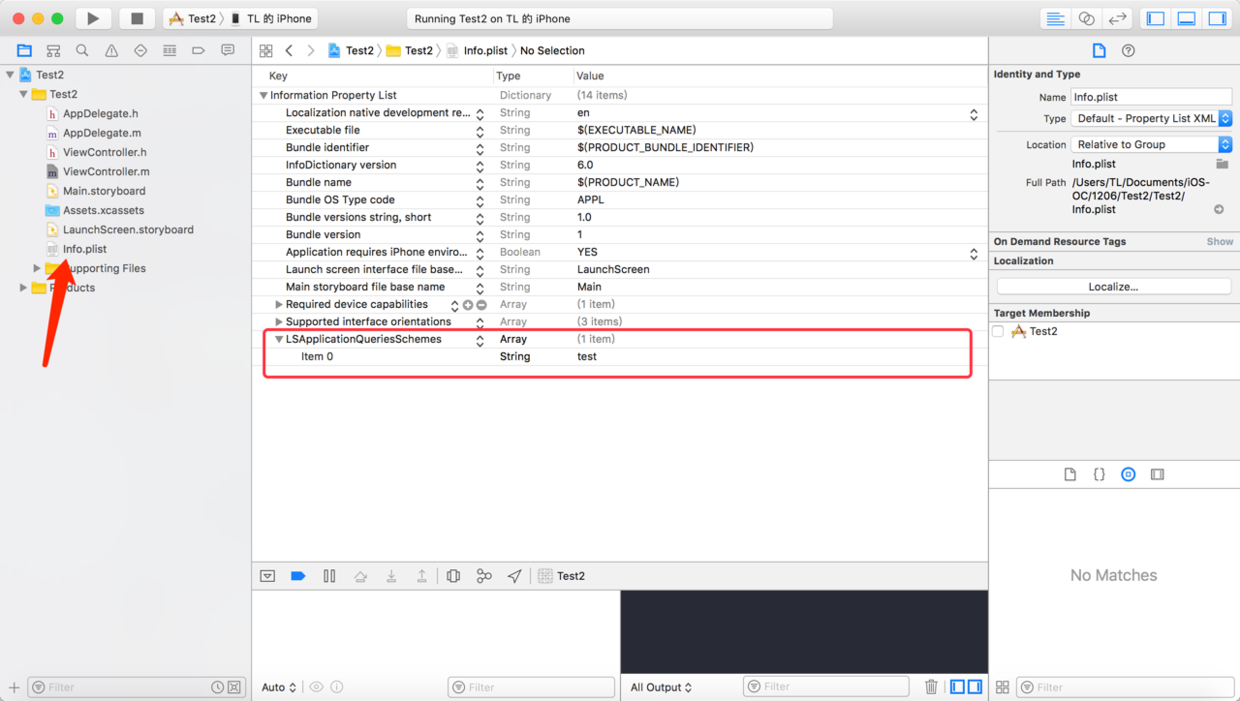Toggle breakpoints activation

point(298,576)
